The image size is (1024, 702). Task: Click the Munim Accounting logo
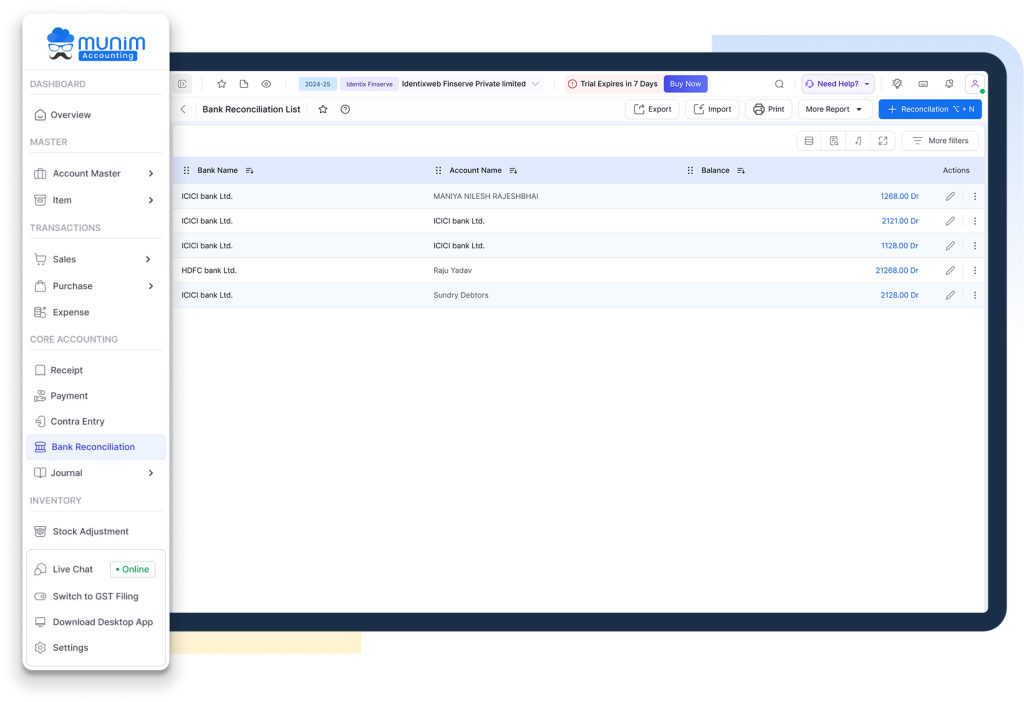coord(96,44)
